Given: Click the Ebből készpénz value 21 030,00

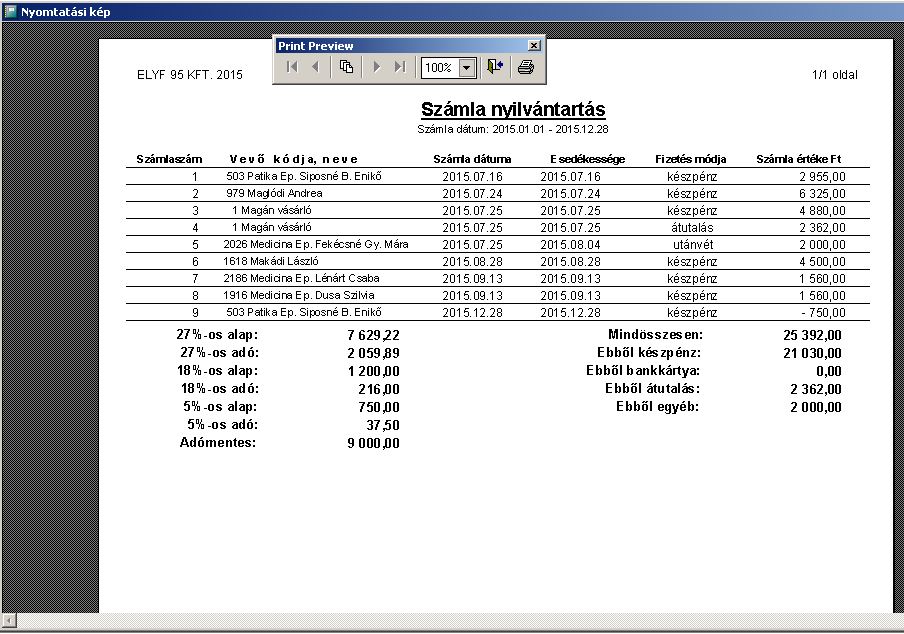Looking at the screenshot, I should (812, 353).
